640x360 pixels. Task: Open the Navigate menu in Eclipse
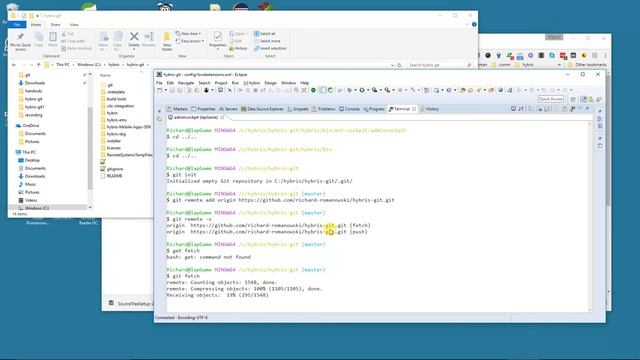click(x=186, y=83)
